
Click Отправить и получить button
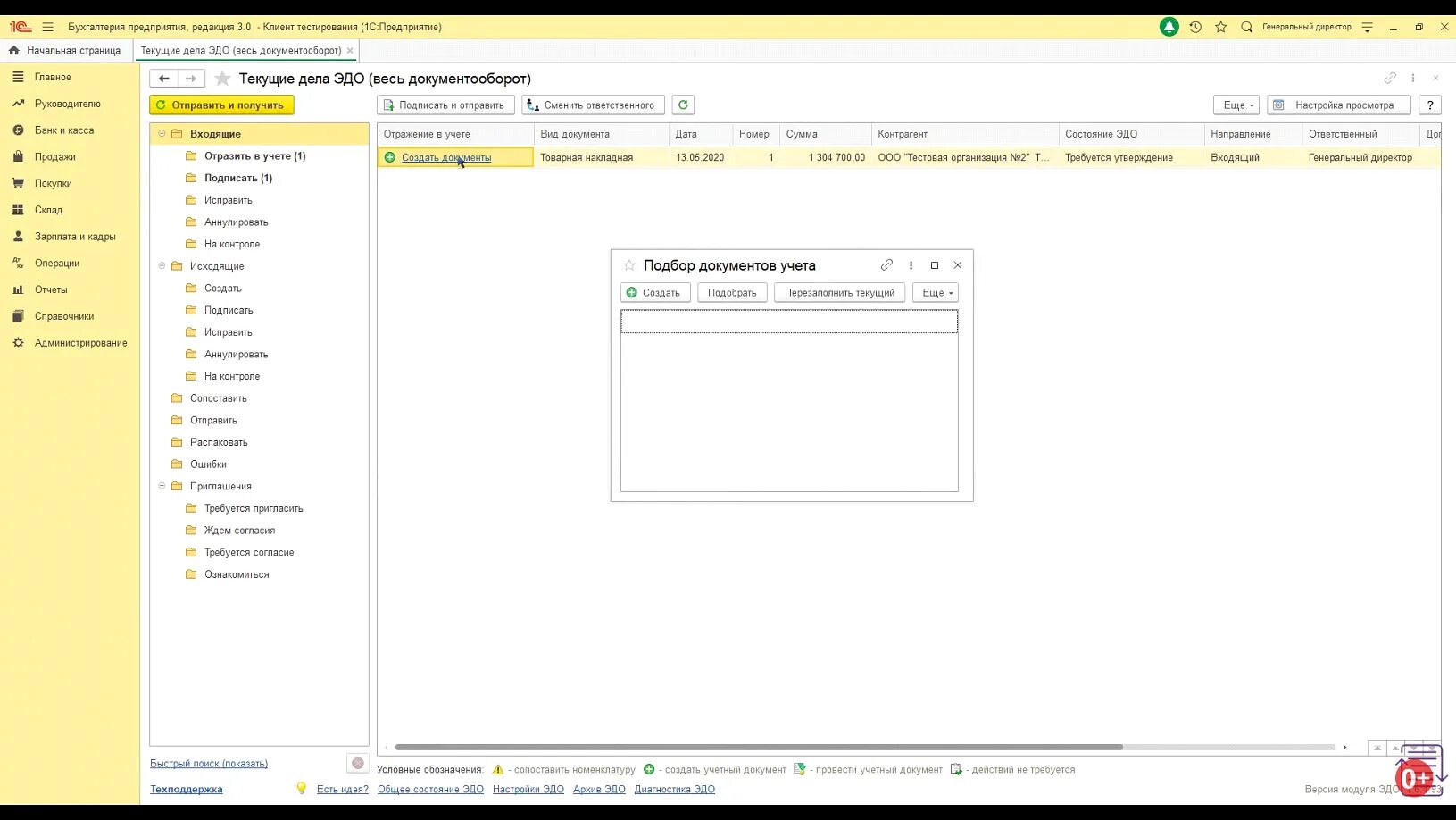(x=221, y=105)
